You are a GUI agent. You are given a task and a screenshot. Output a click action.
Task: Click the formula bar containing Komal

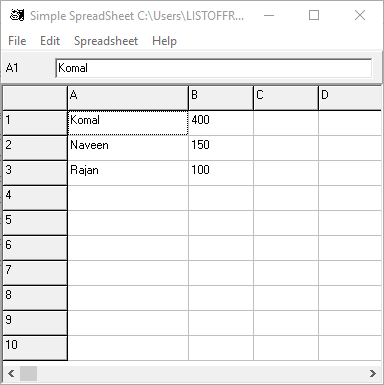coord(213,68)
